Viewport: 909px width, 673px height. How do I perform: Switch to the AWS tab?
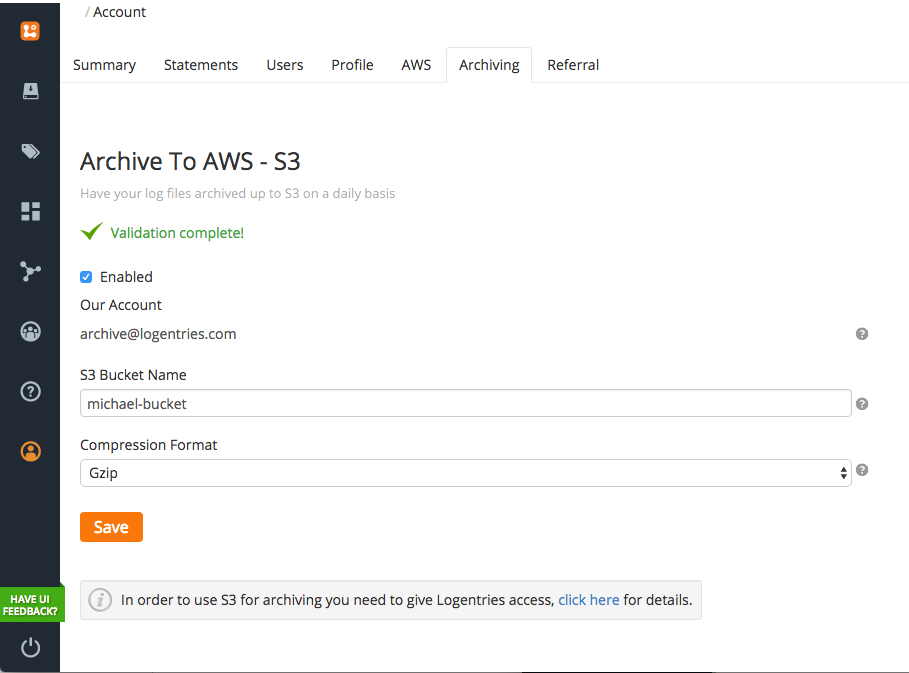(416, 65)
